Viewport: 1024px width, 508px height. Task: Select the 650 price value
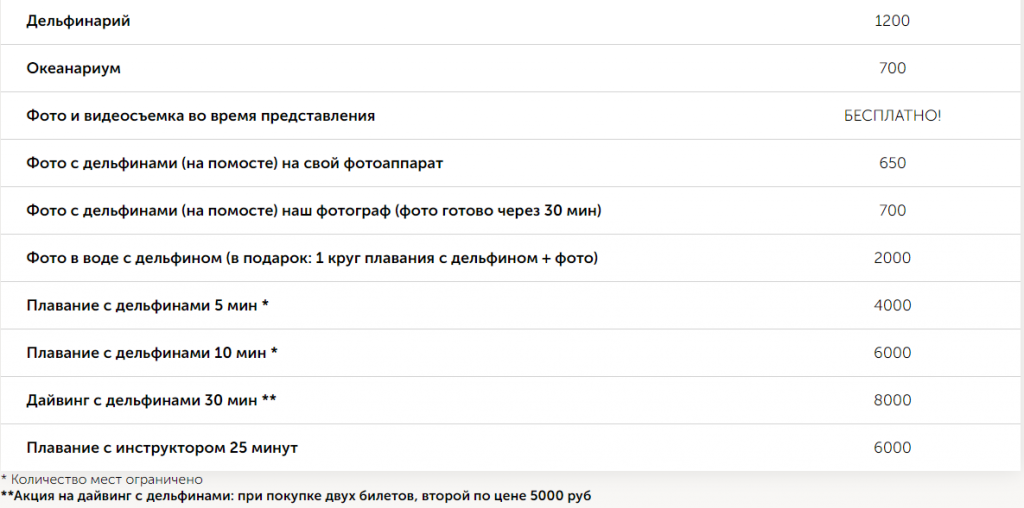pos(891,163)
